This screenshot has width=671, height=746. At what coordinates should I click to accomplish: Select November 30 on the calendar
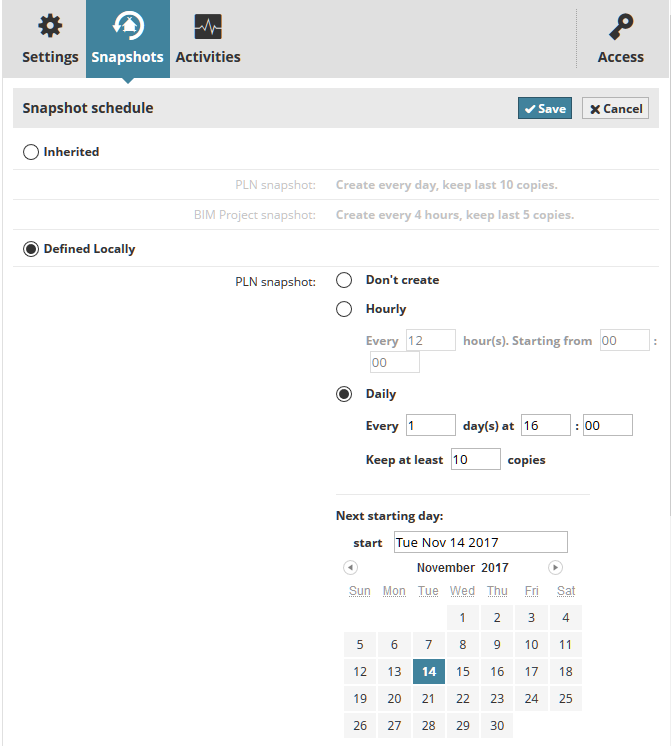point(497,726)
